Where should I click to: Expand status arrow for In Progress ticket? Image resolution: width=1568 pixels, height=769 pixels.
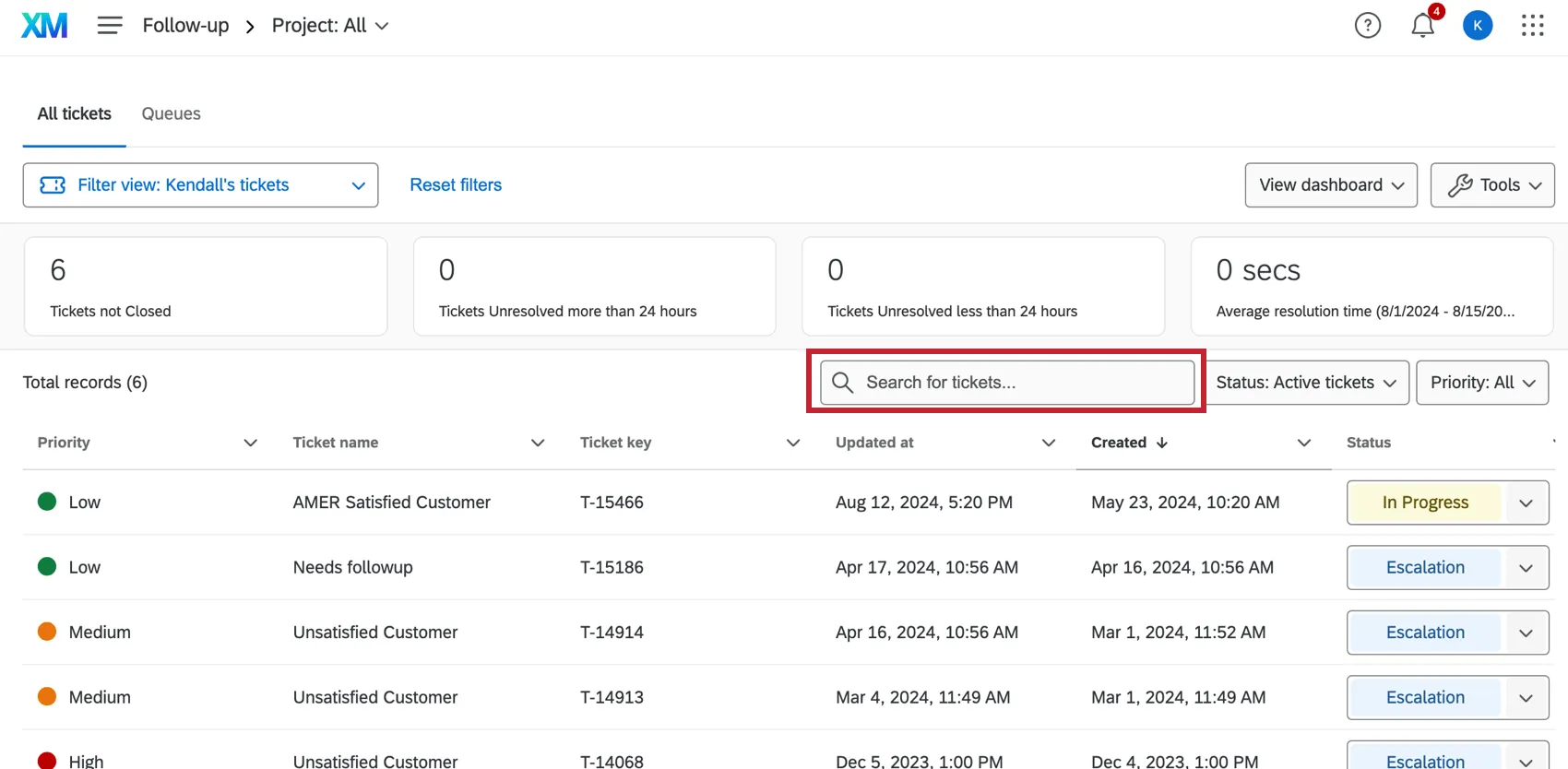[1526, 503]
